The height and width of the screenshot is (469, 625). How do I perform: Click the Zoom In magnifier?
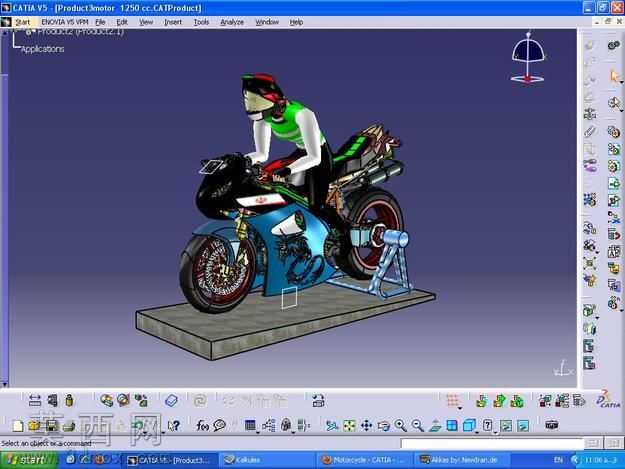point(400,426)
